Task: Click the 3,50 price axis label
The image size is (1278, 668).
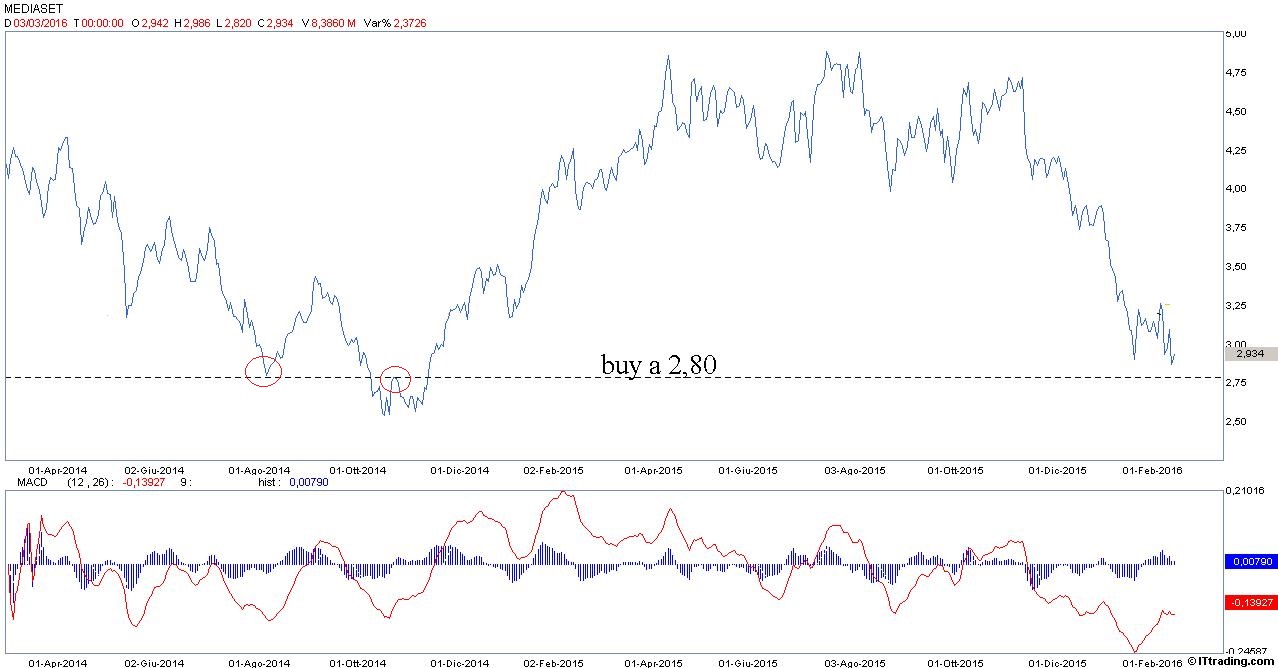Action: [x=1236, y=267]
